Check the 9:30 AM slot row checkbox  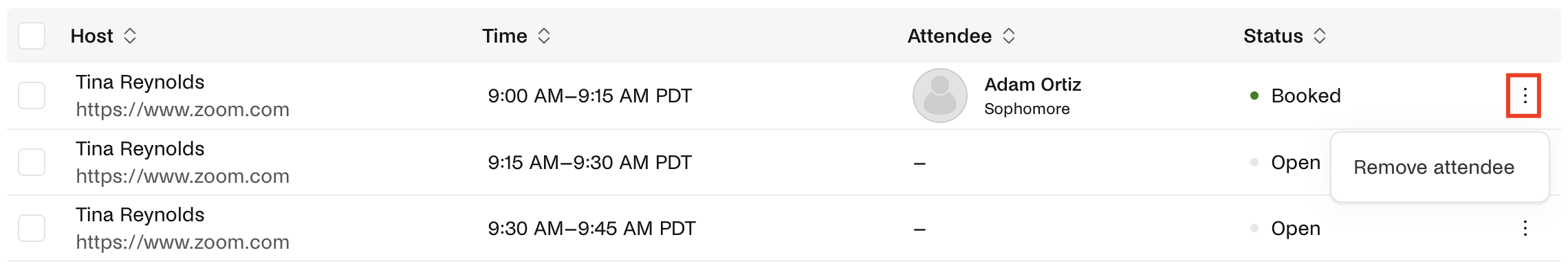pos(32,228)
